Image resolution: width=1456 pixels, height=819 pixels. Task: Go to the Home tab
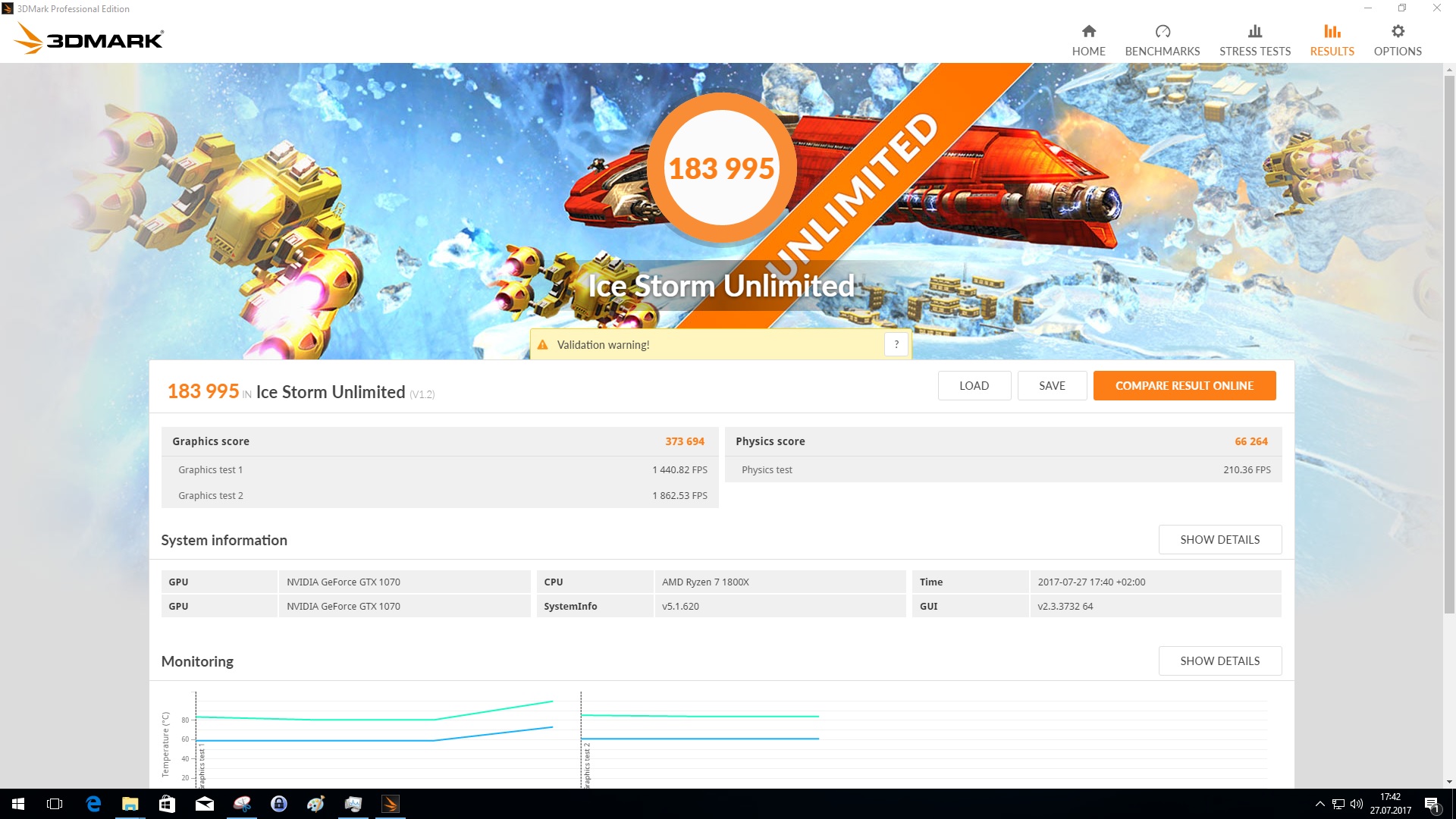tap(1088, 40)
